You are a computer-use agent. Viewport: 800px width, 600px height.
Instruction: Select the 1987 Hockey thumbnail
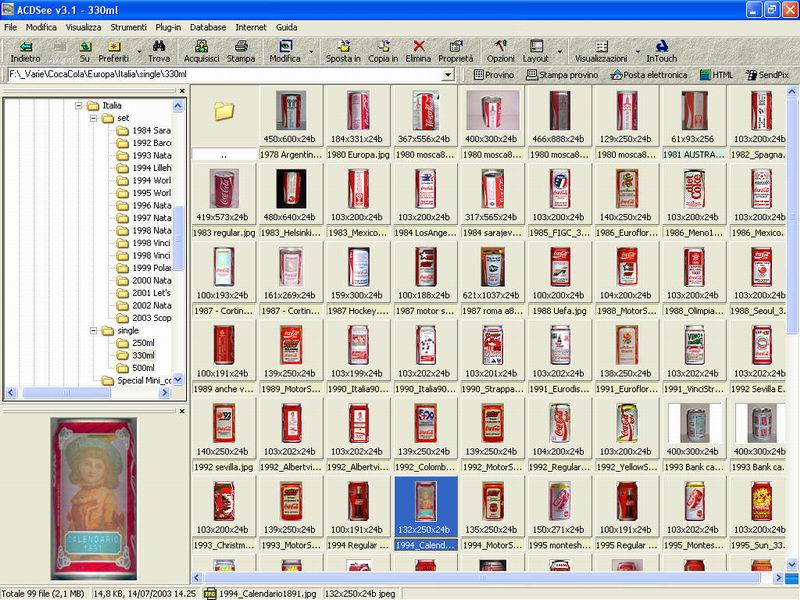[x=358, y=279]
